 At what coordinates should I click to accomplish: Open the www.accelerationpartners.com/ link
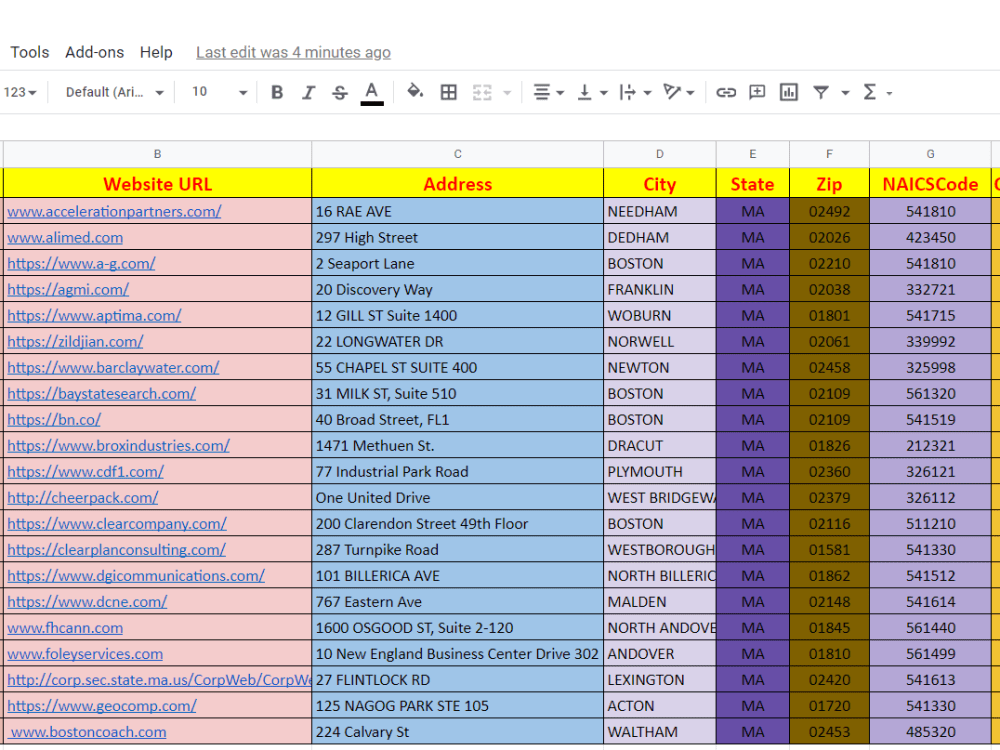point(114,211)
